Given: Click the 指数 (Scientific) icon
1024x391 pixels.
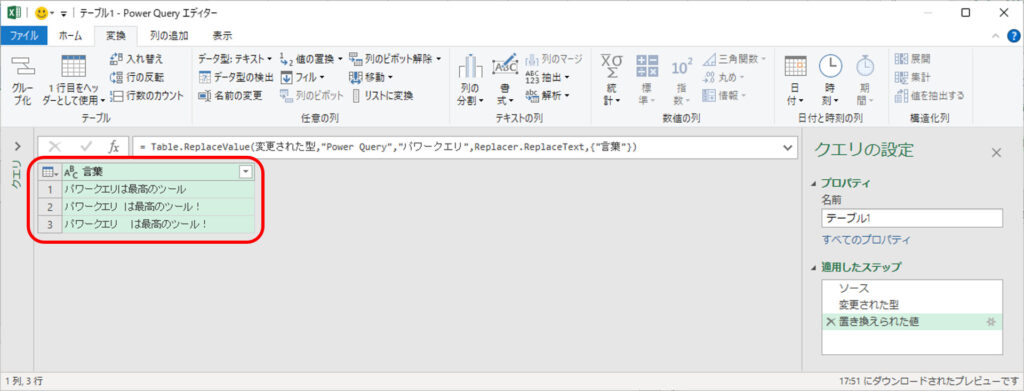Looking at the screenshot, I should 682,66.
